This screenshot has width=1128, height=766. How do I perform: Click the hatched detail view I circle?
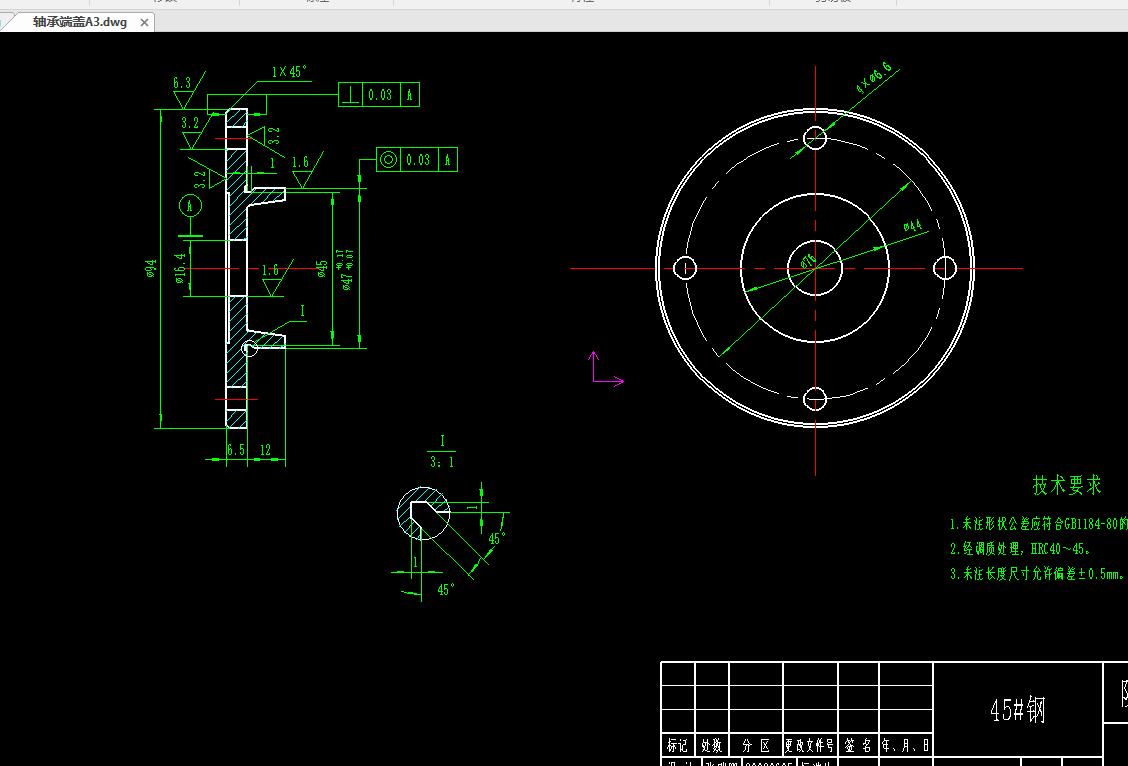(x=423, y=513)
